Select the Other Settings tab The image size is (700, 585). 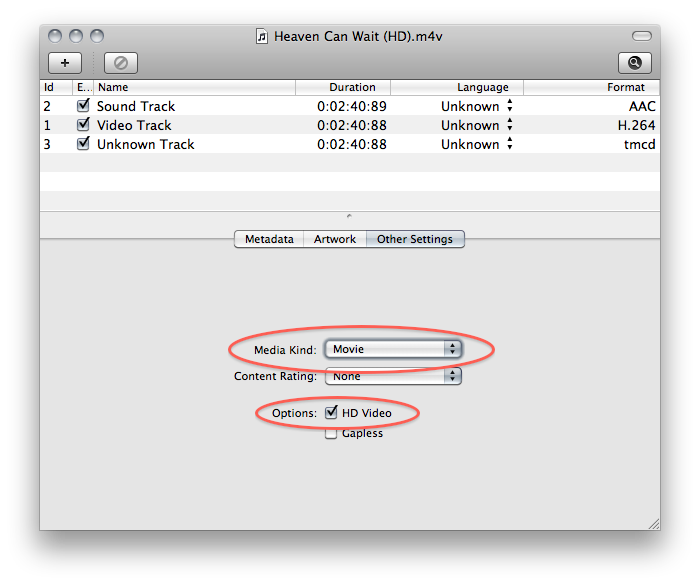(415, 239)
